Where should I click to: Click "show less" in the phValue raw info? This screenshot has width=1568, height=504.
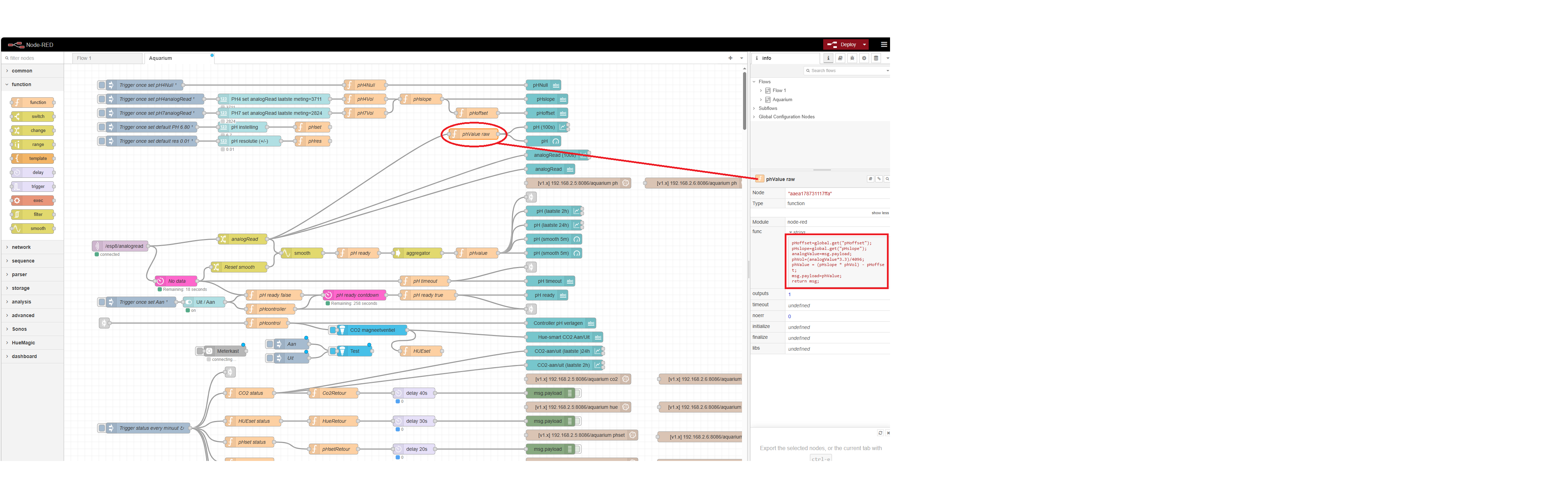pos(880,212)
